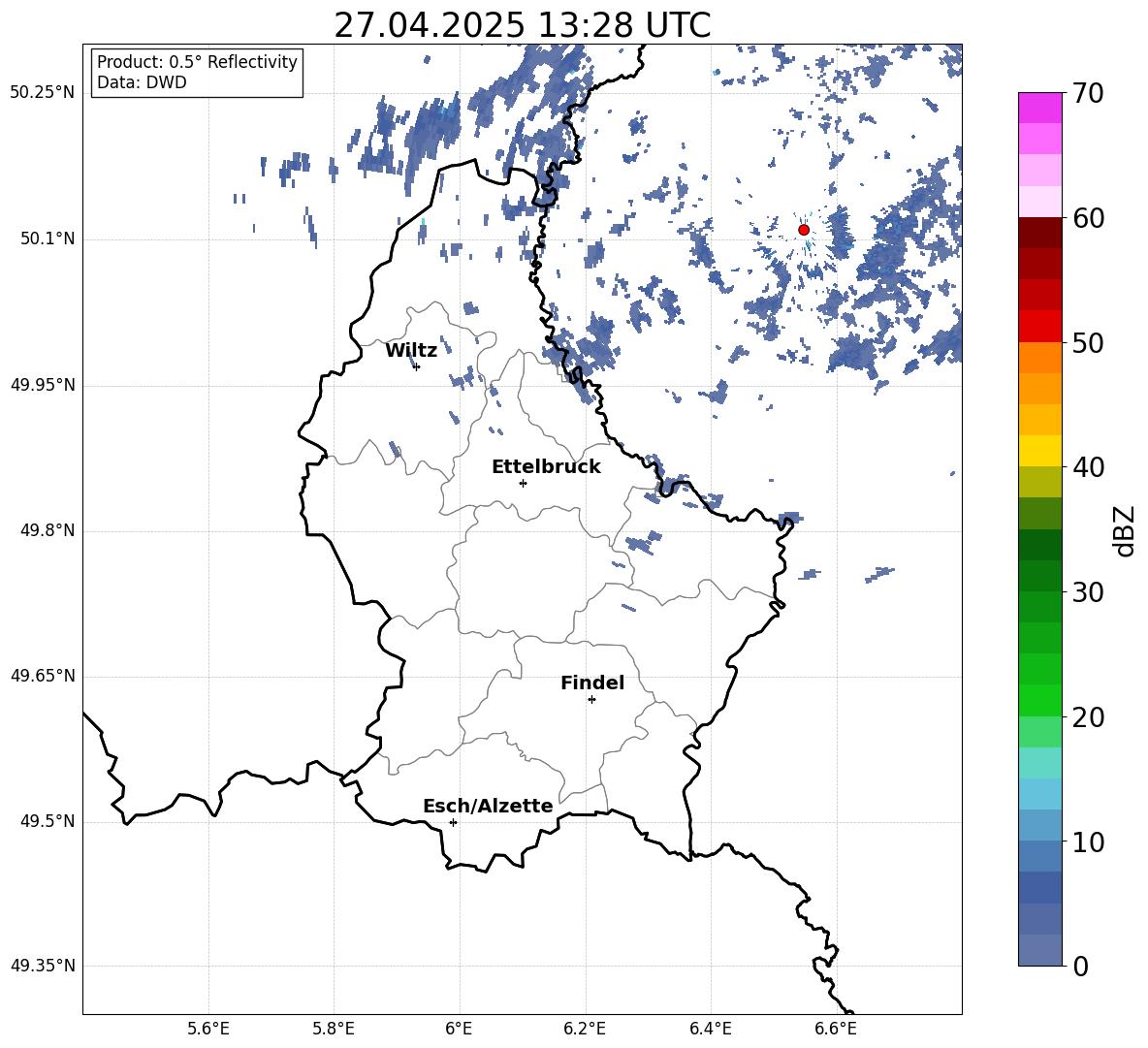This screenshot has width=1148, height=1048.
Task: Click the 49.5°N latitude label
Action: click(48, 822)
